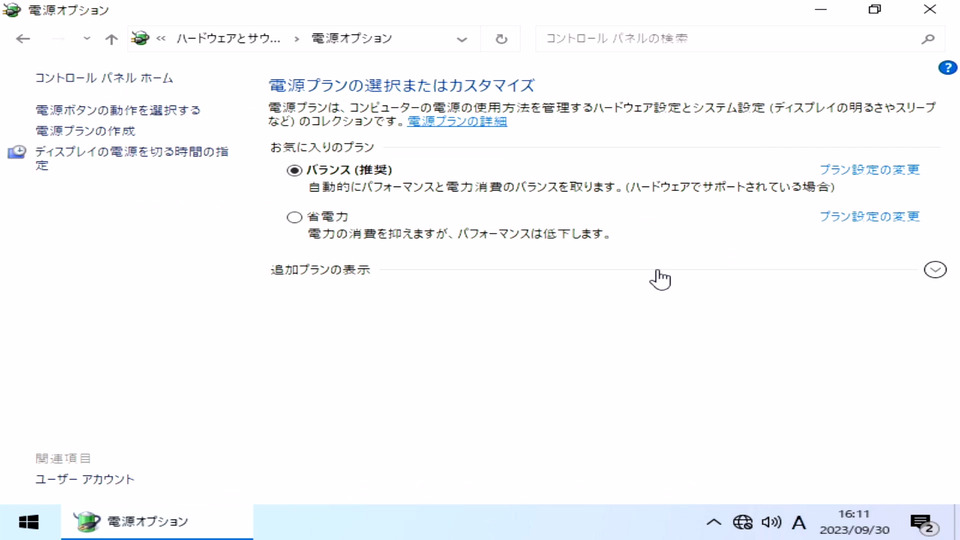This screenshot has height=540, width=960.
Task: Go up one level with up arrow
Action: [x=111, y=39]
